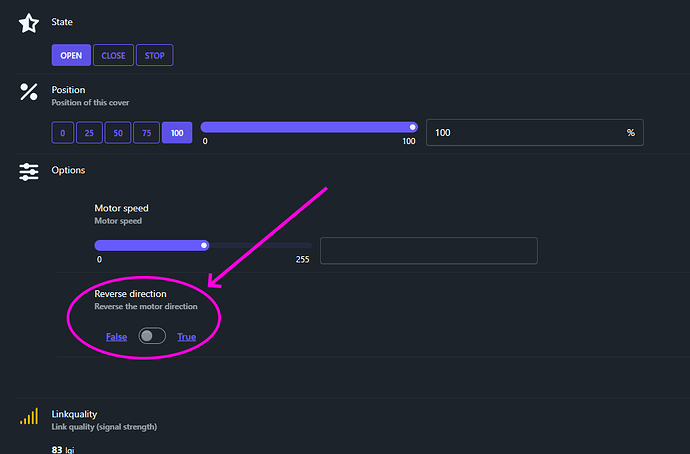Click the False link for reverse direction

(116, 337)
